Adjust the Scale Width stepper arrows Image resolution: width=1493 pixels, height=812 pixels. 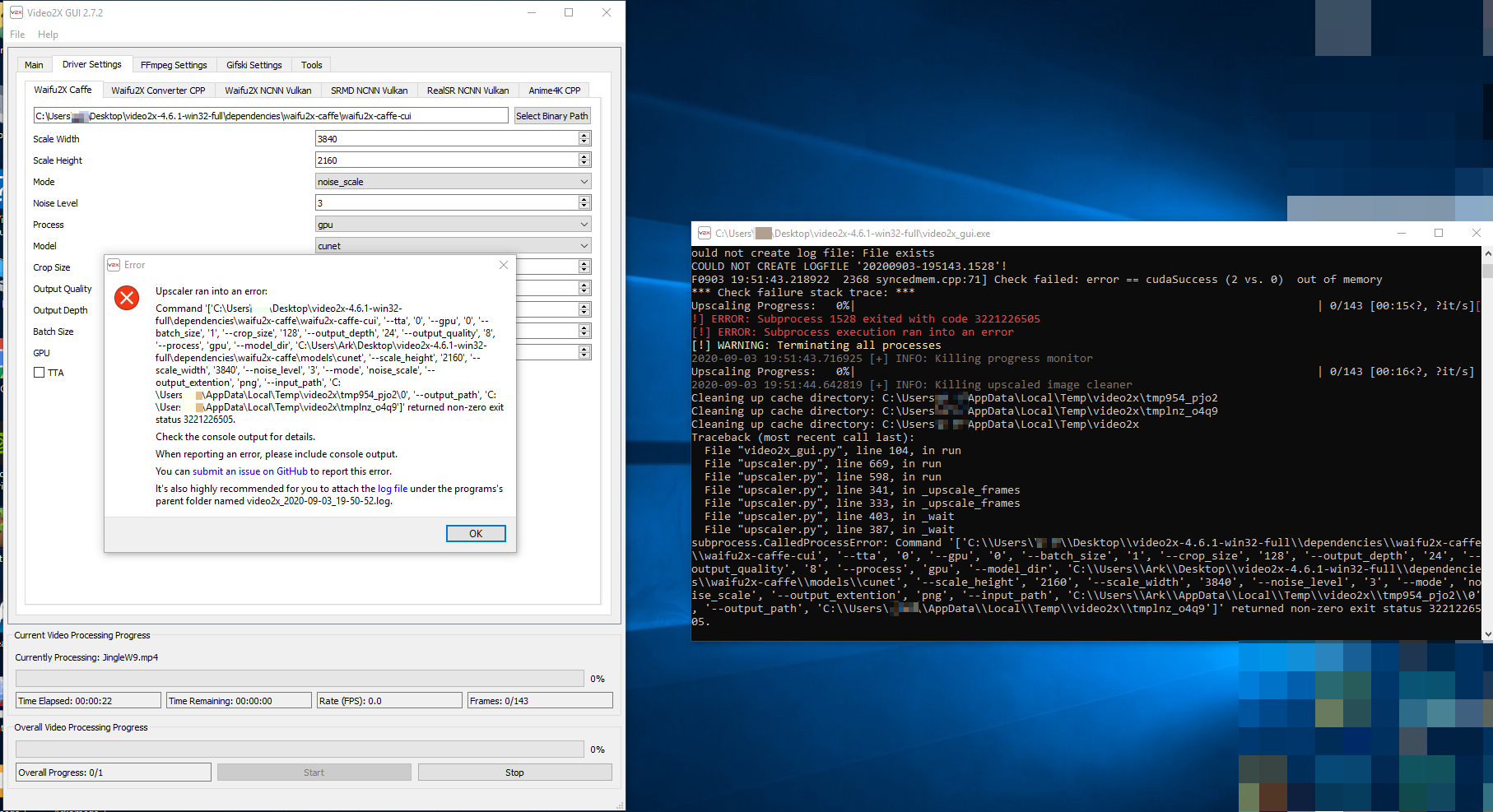(x=584, y=139)
